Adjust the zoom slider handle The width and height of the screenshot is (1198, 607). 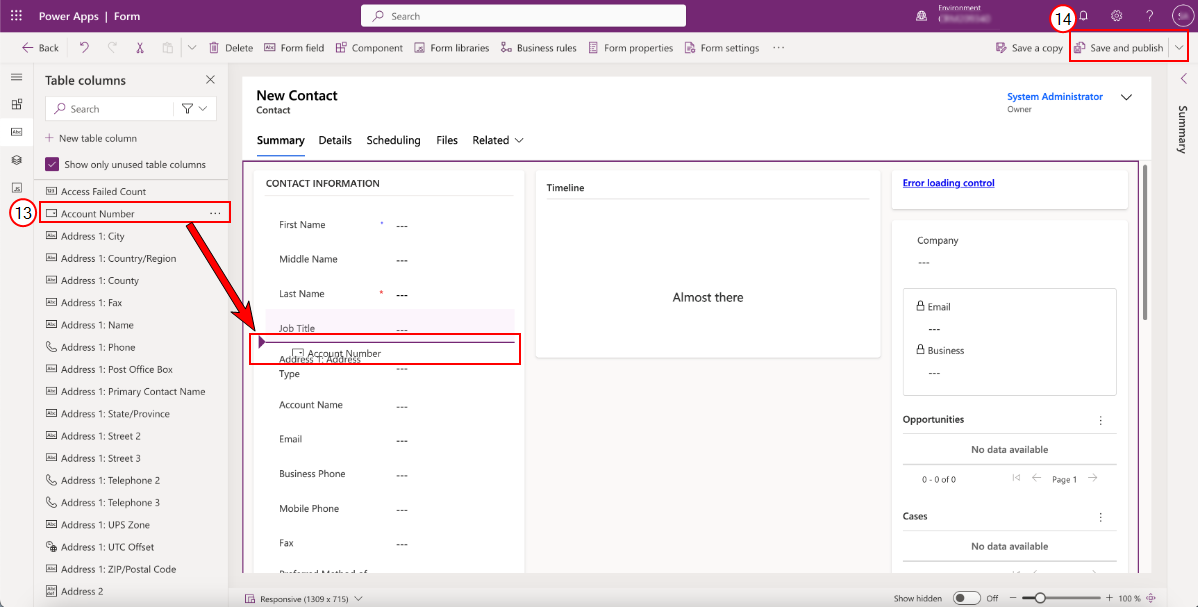click(1040, 598)
